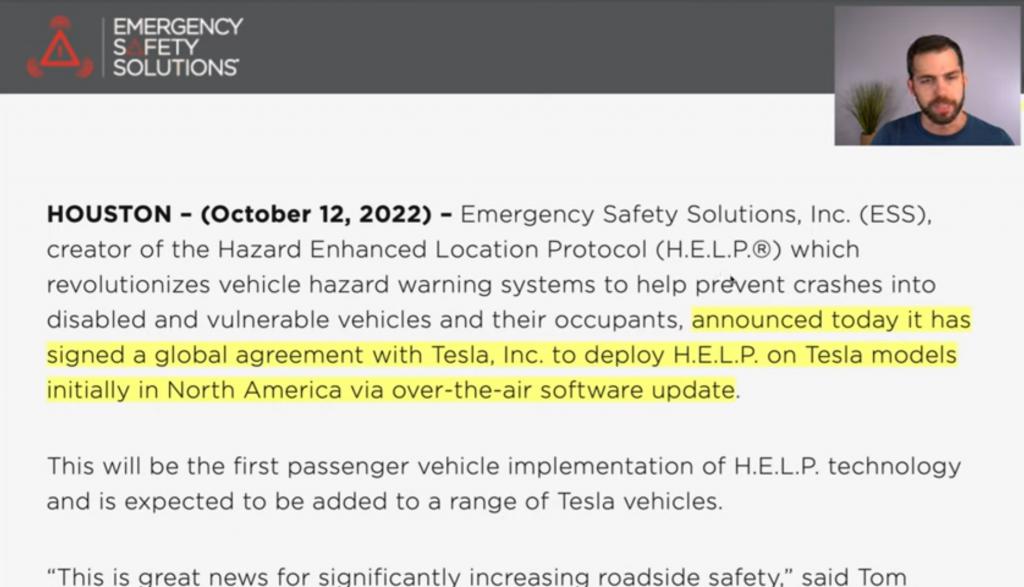The height and width of the screenshot is (587, 1024).
Task: Click the 'H.E.L.P.®' registered trademark term
Action: pos(718,249)
